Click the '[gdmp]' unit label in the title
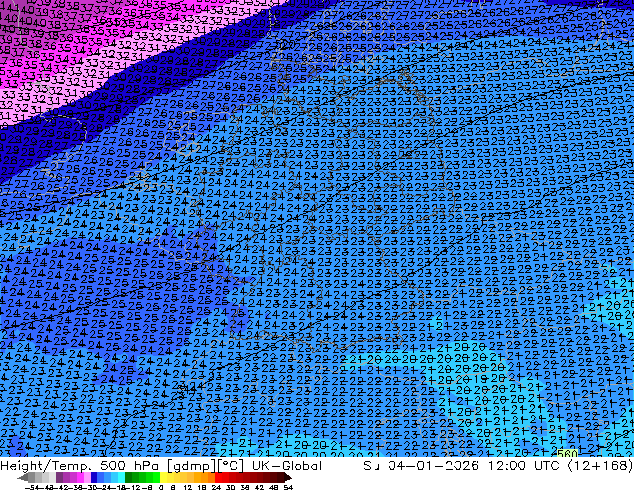634x490 pixels. pos(192,466)
